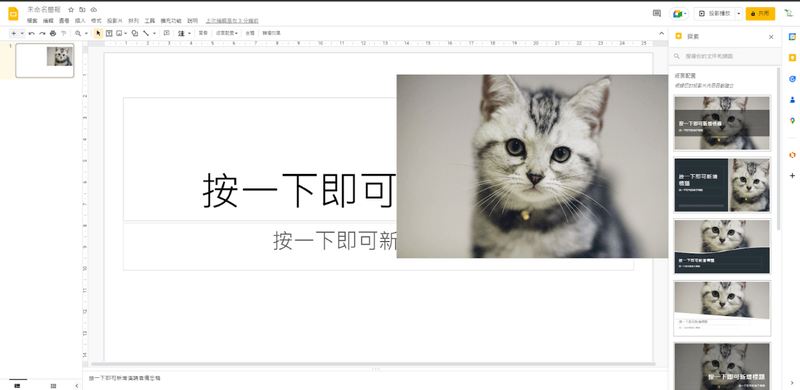Select third wavy cat layout suggestion

tap(722, 246)
